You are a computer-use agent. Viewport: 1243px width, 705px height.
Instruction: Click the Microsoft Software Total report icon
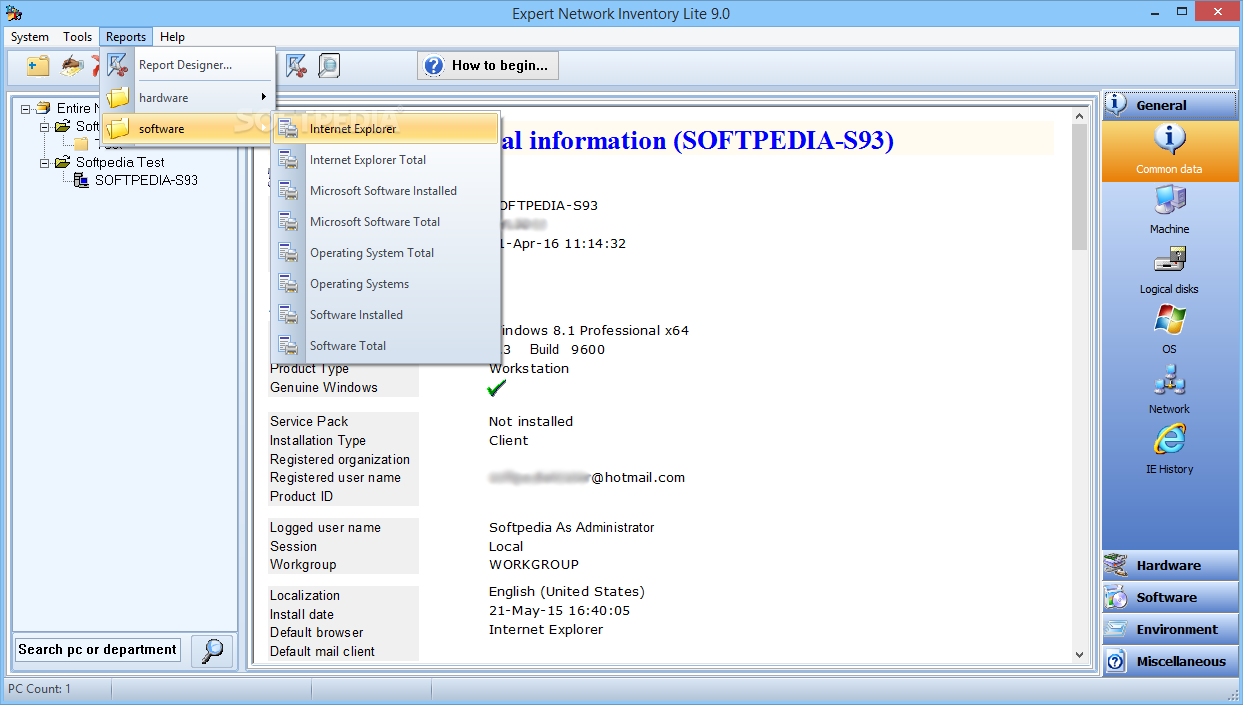tap(288, 222)
